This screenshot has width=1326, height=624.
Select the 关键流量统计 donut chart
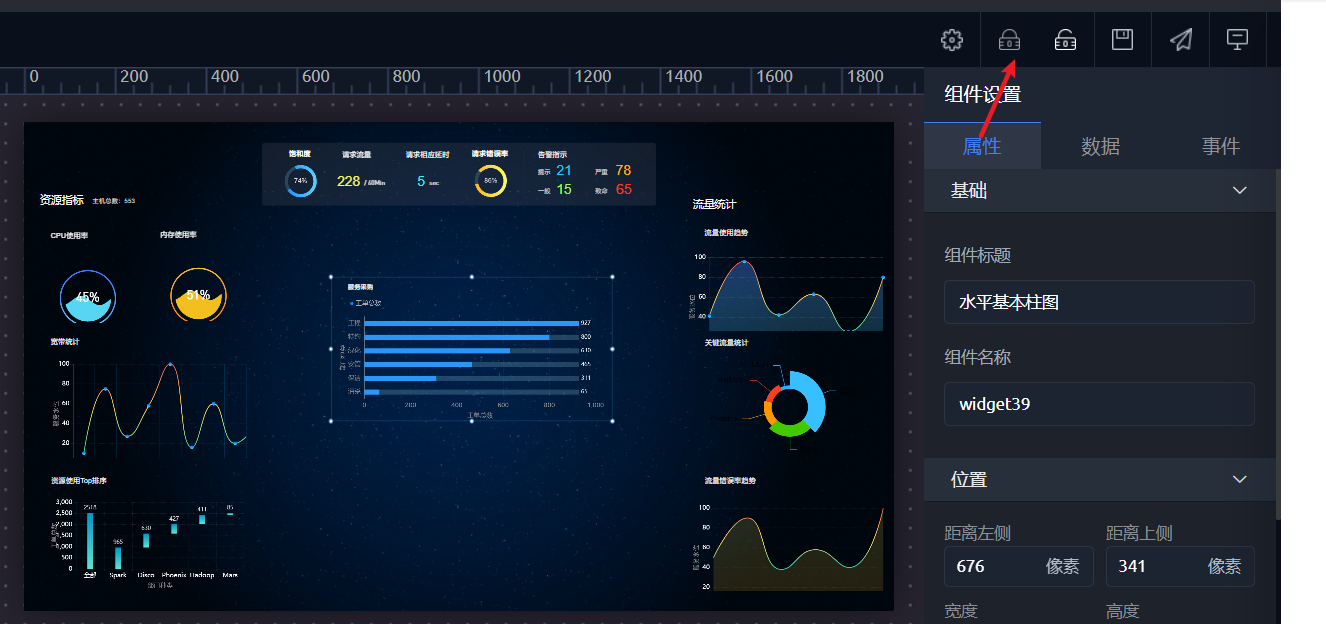pos(790,405)
